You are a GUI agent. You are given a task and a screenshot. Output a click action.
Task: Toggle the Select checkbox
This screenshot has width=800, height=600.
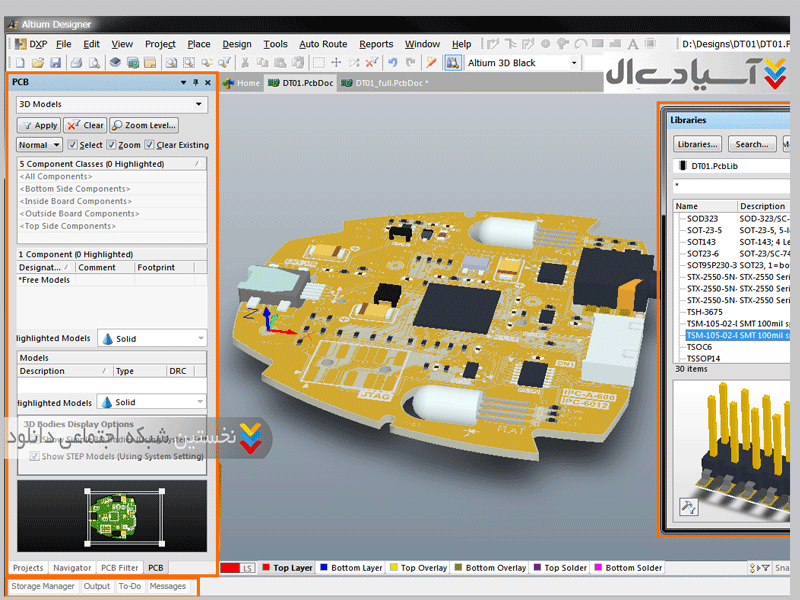point(73,145)
